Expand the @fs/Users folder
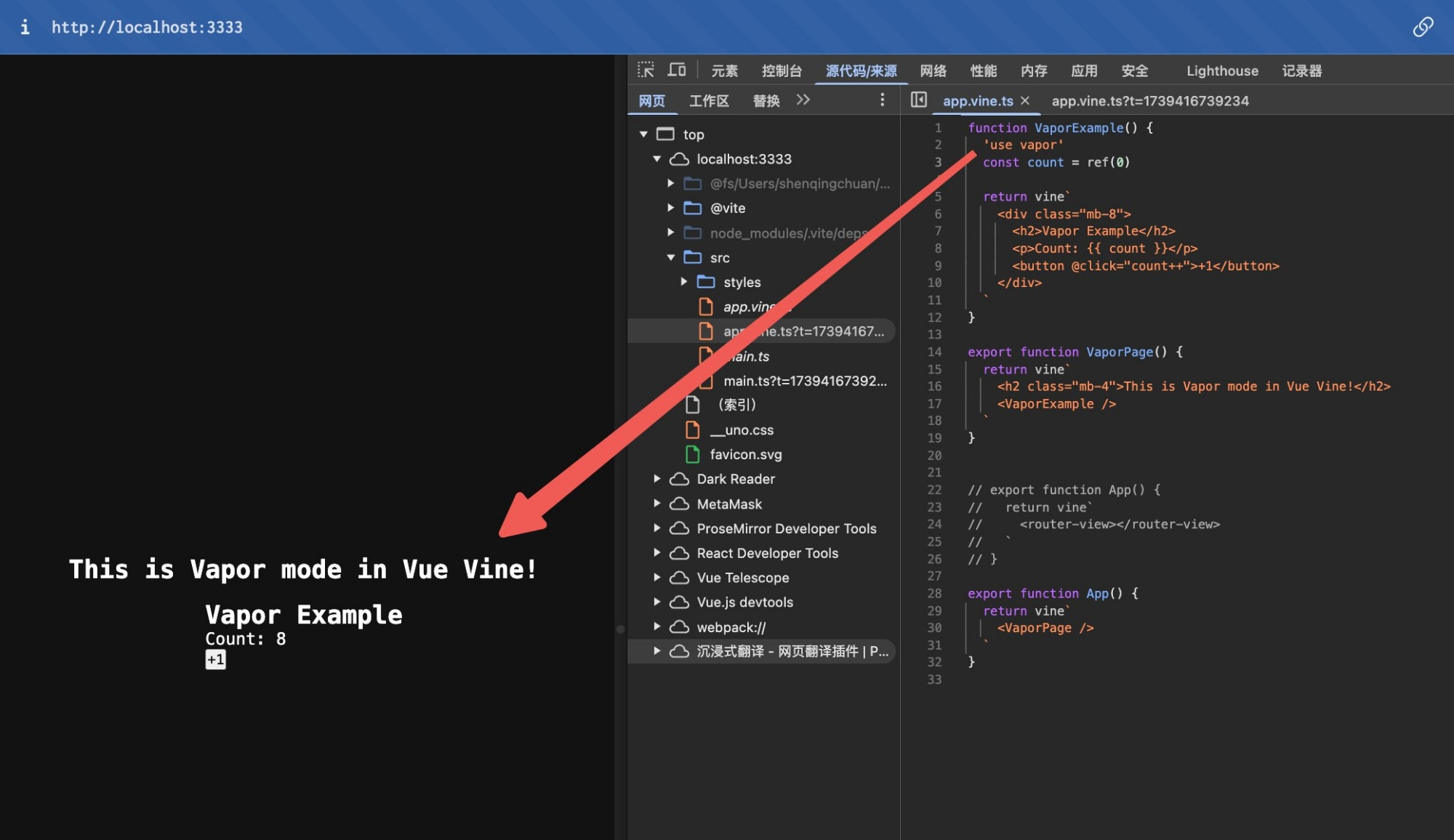Image resolution: width=1454 pixels, height=840 pixels. [670, 183]
